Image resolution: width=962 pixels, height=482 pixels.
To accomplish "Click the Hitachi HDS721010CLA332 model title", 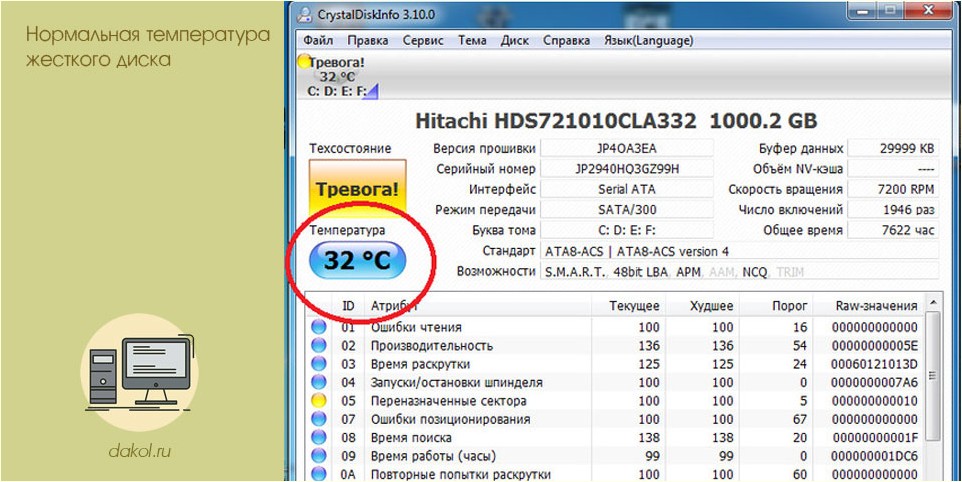I will pyautogui.click(x=556, y=121).
